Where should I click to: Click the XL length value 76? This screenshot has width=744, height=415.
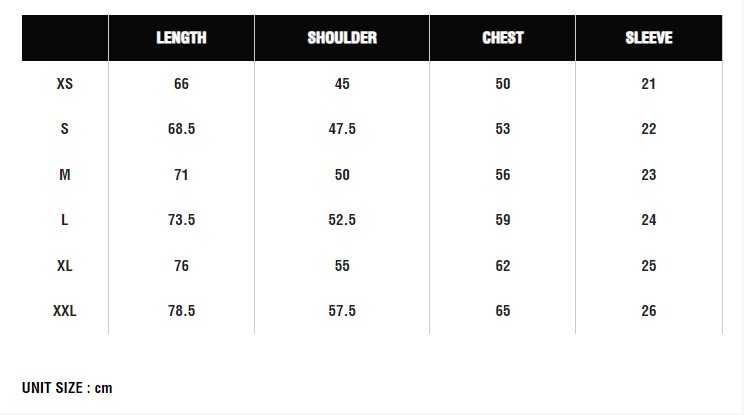point(181,266)
